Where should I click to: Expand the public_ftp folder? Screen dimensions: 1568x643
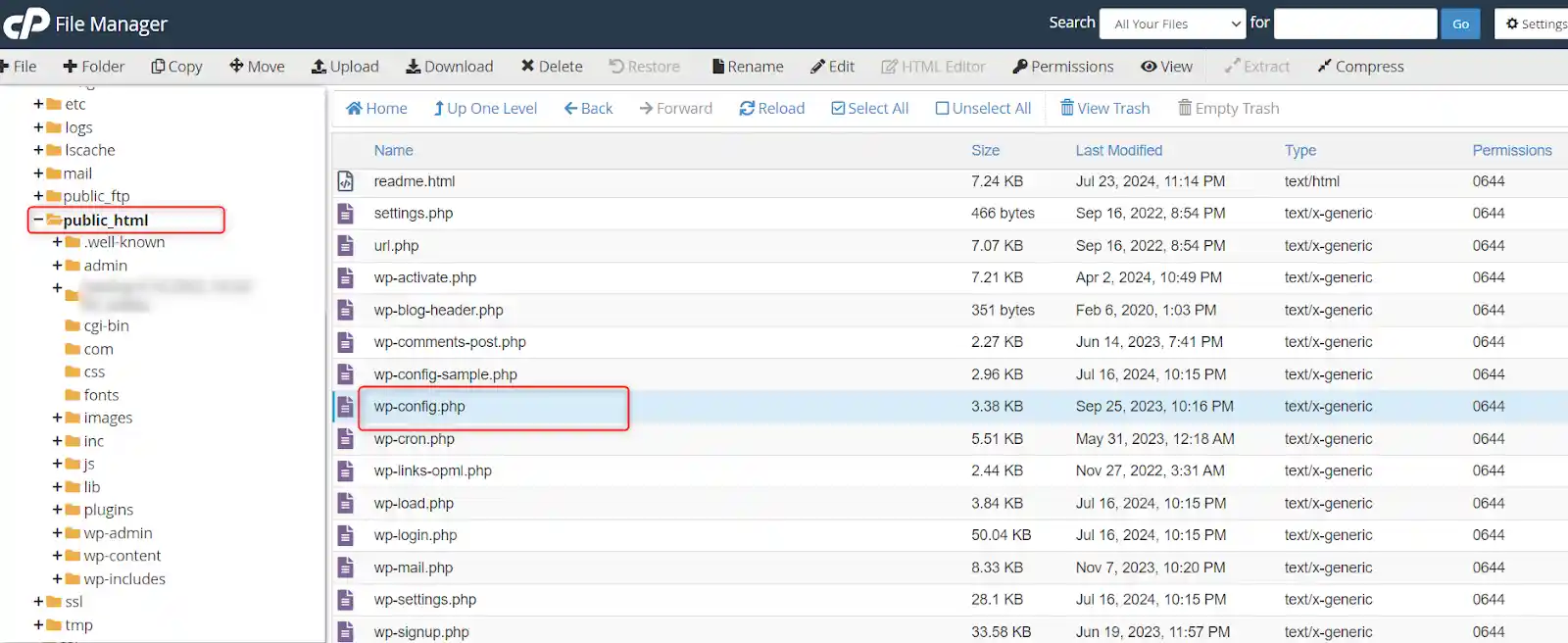click(x=39, y=196)
